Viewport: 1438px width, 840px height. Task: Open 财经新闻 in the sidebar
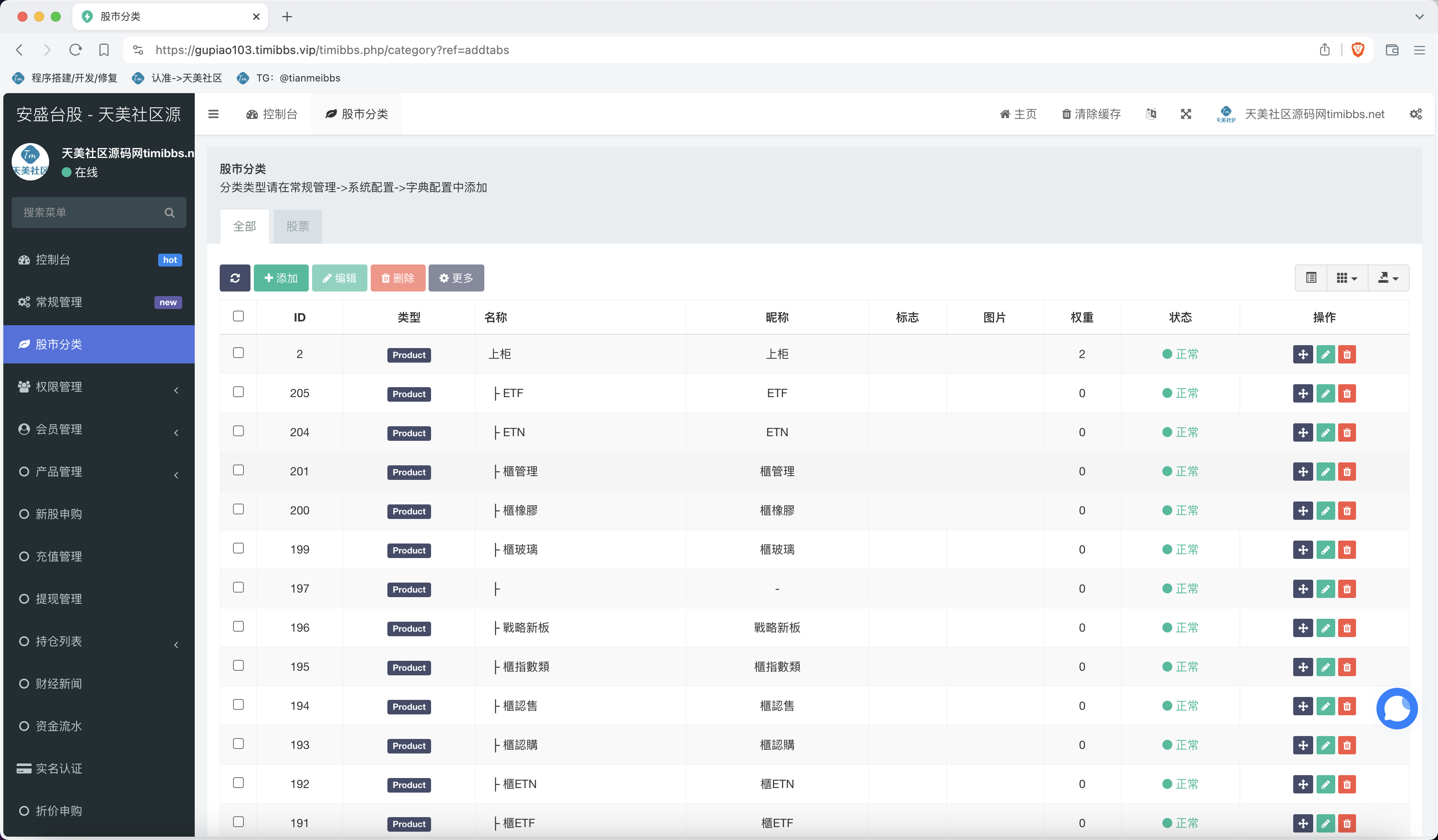point(99,684)
